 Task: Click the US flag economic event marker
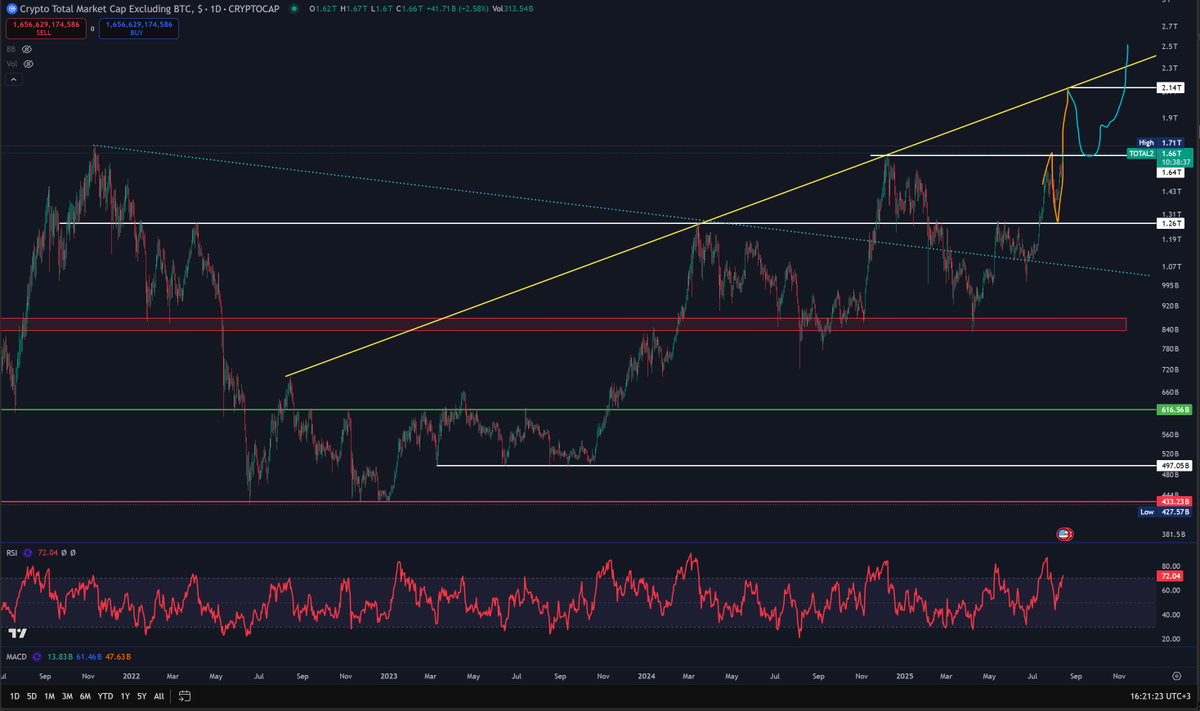coord(1065,534)
